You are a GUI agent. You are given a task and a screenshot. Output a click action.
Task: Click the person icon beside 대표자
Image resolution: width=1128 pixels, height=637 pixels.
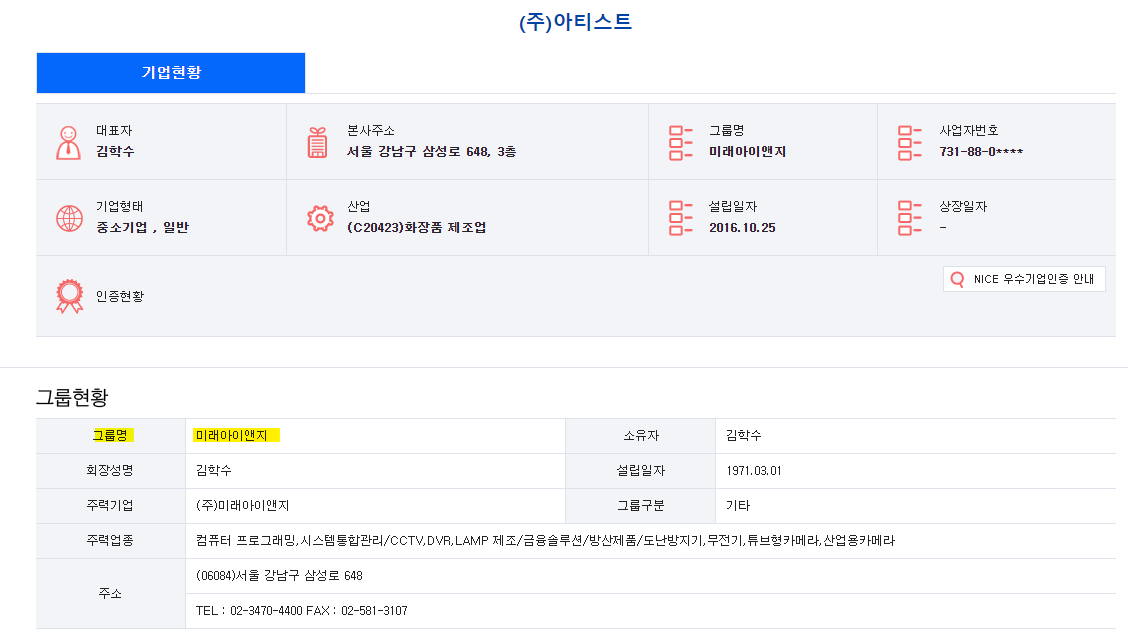[x=67, y=141]
